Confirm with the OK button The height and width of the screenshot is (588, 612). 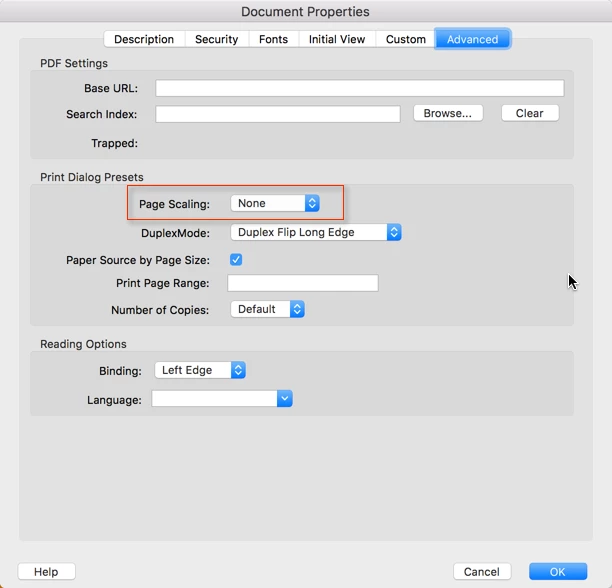click(558, 572)
